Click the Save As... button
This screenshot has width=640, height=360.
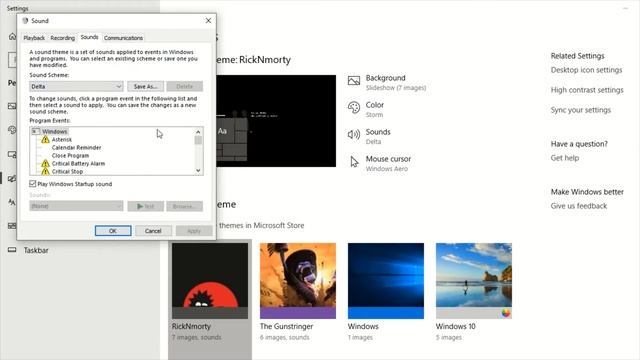point(146,86)
